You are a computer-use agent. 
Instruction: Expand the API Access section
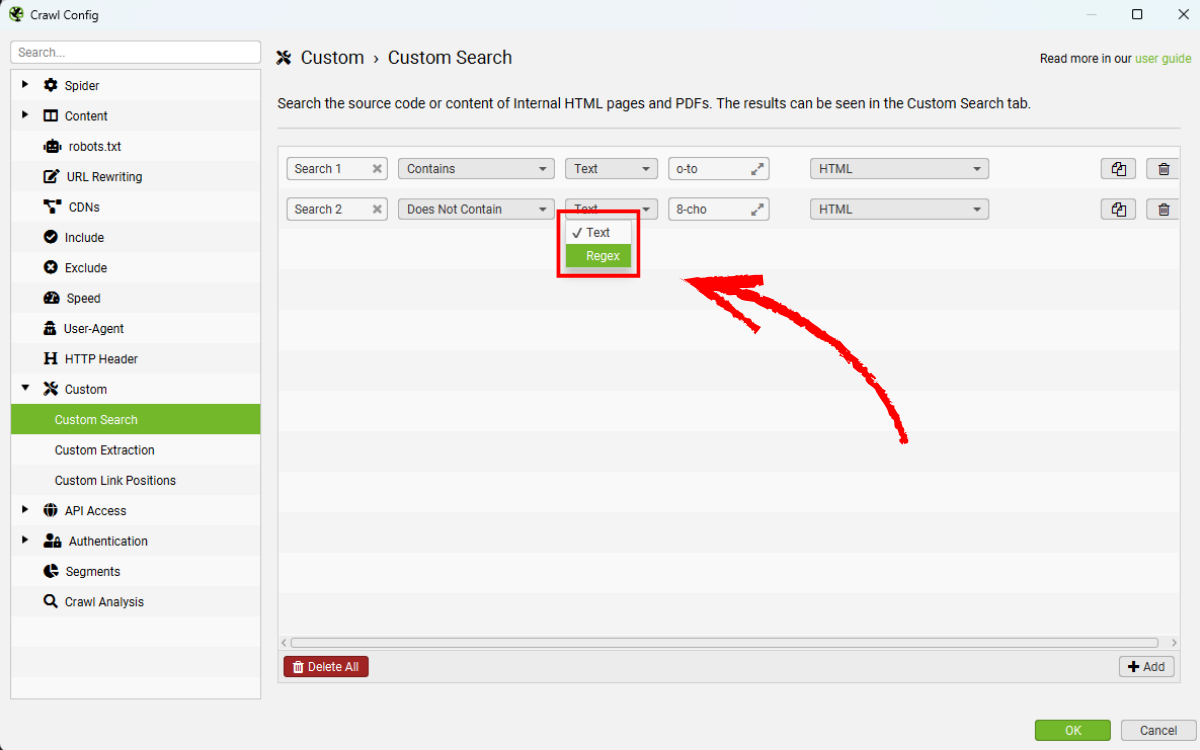(x=25, y=510)
